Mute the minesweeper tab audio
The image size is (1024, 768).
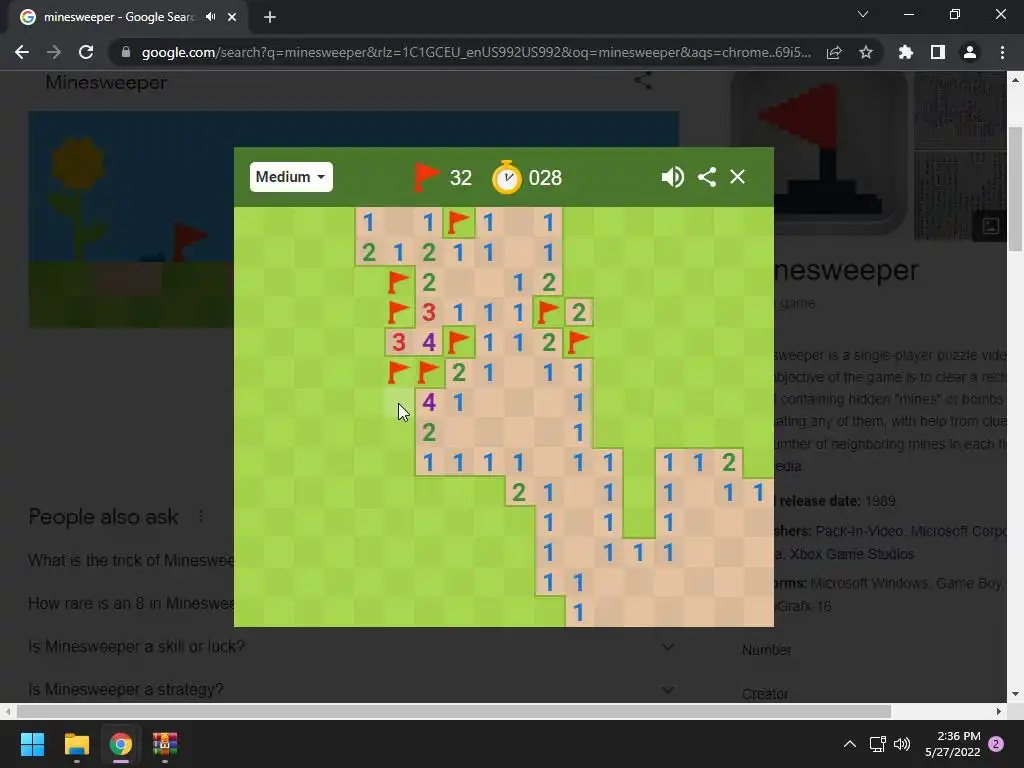210,17
